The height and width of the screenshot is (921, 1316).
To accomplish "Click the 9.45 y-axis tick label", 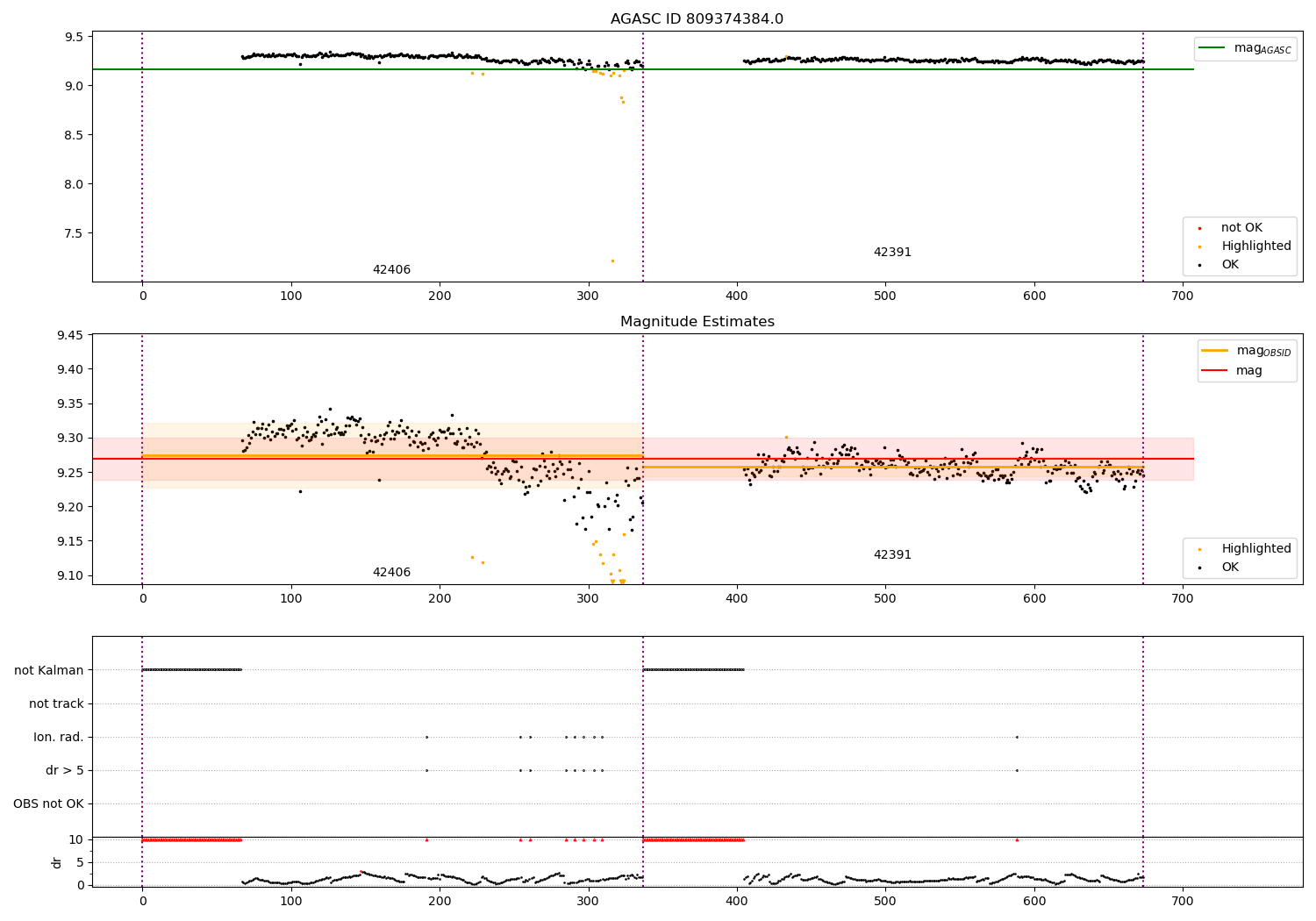I will pyautogui.click(x=71, y=335).
